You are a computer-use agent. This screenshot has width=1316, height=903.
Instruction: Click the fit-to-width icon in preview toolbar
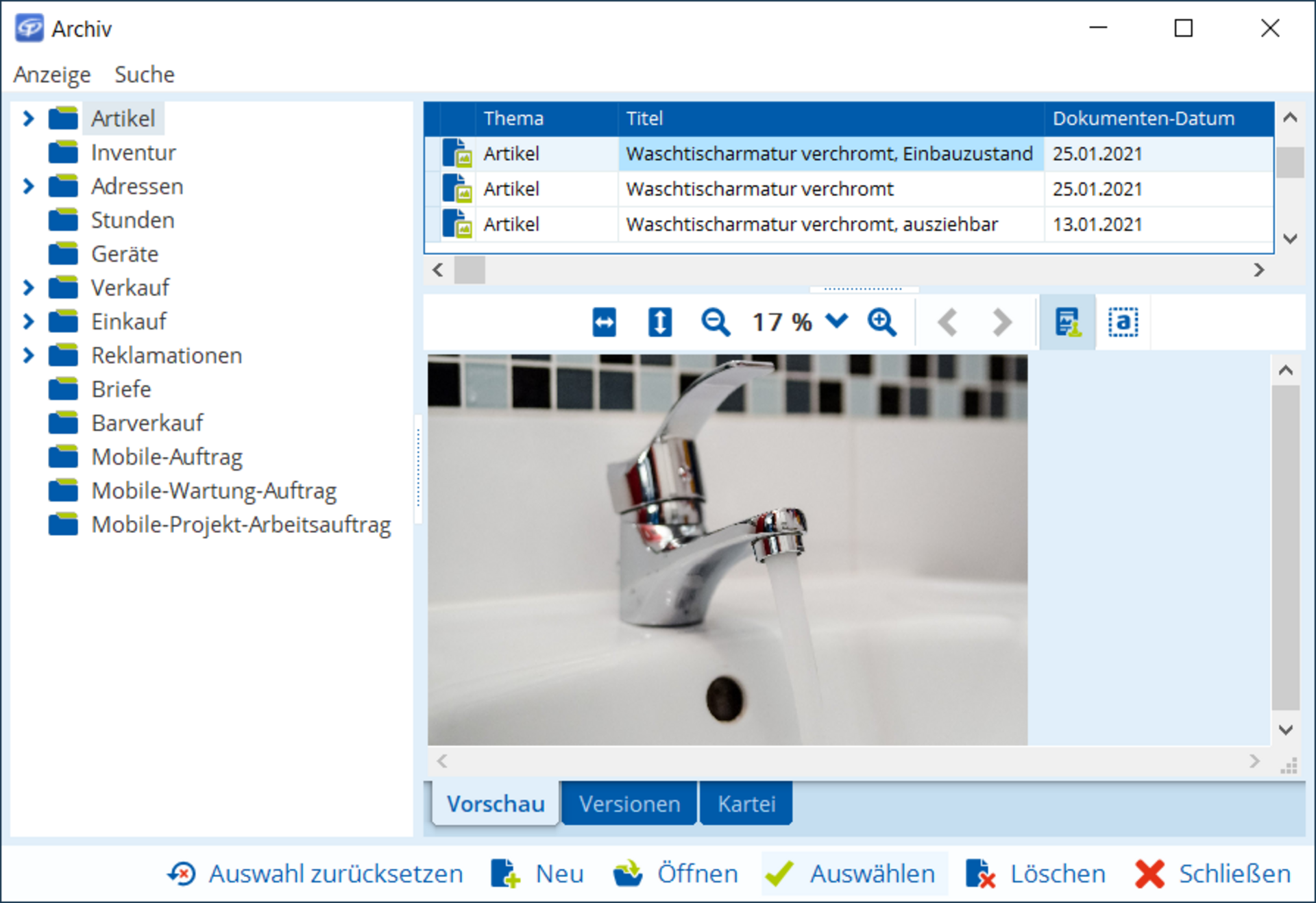pos(604,322)
